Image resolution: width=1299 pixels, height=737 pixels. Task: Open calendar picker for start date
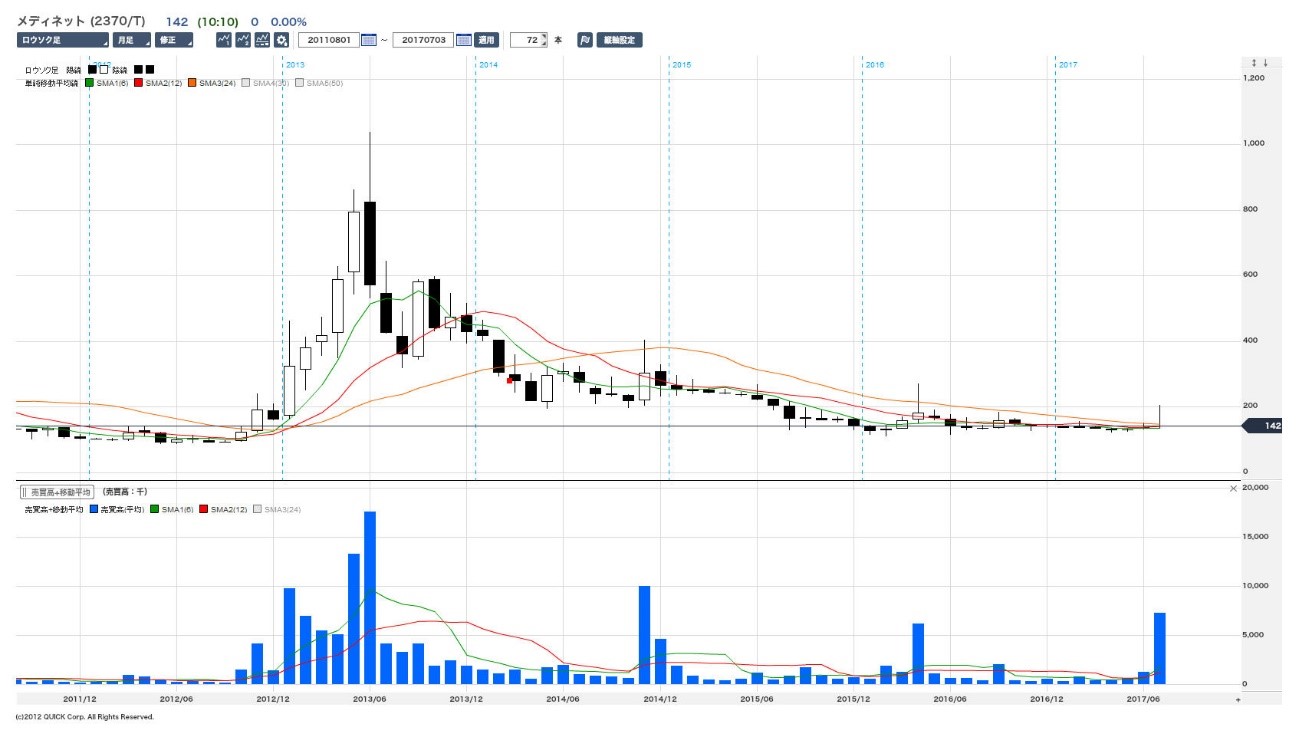click(368, 40)
